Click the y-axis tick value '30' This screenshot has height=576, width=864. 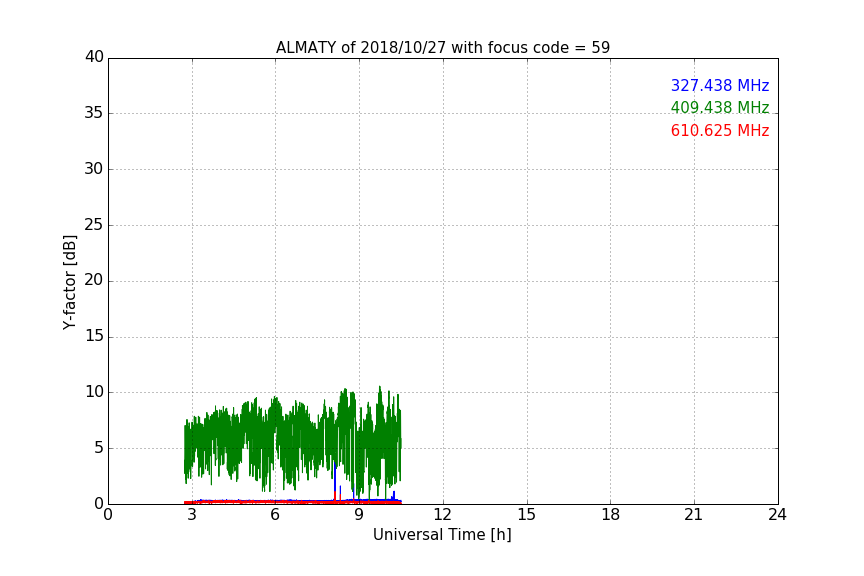[94, 169]
